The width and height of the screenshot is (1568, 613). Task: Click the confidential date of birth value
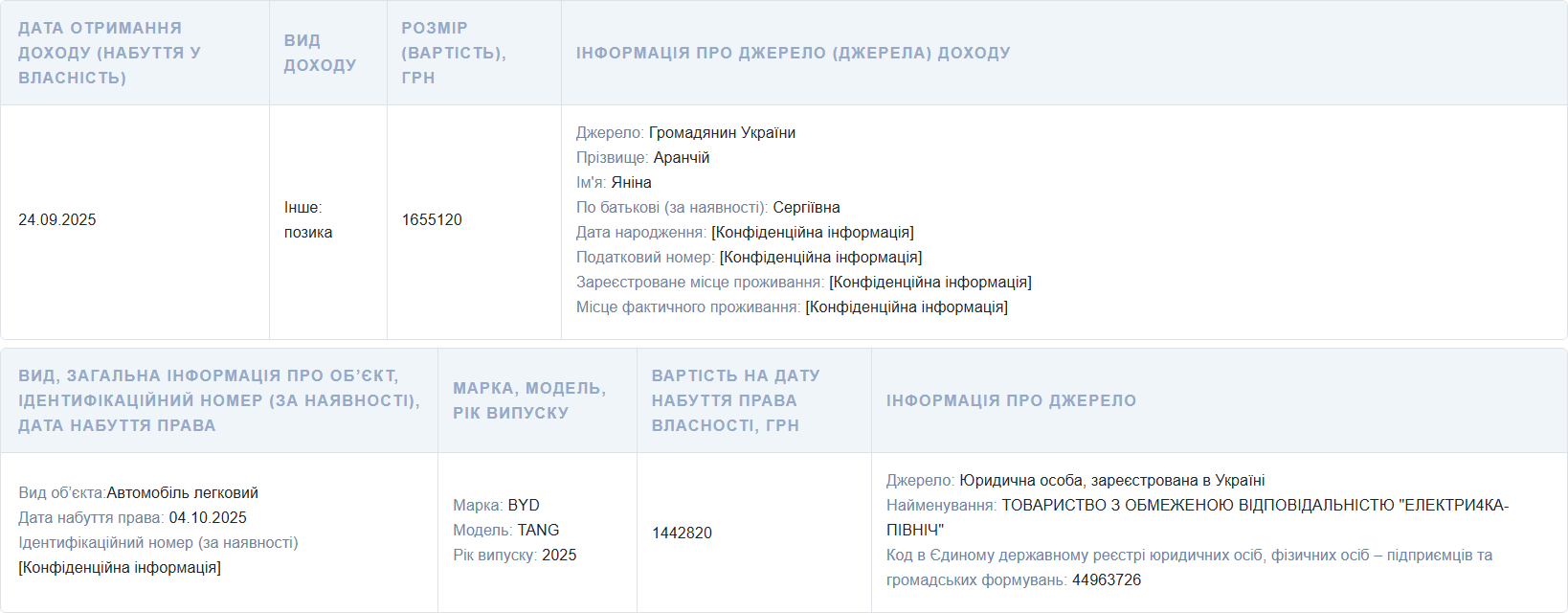tap(812, 233)
